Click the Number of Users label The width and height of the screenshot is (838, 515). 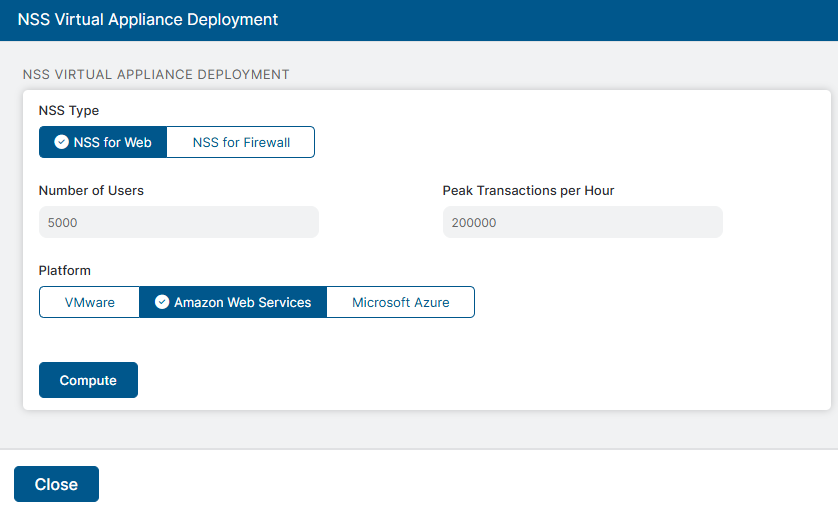point(91,190)
